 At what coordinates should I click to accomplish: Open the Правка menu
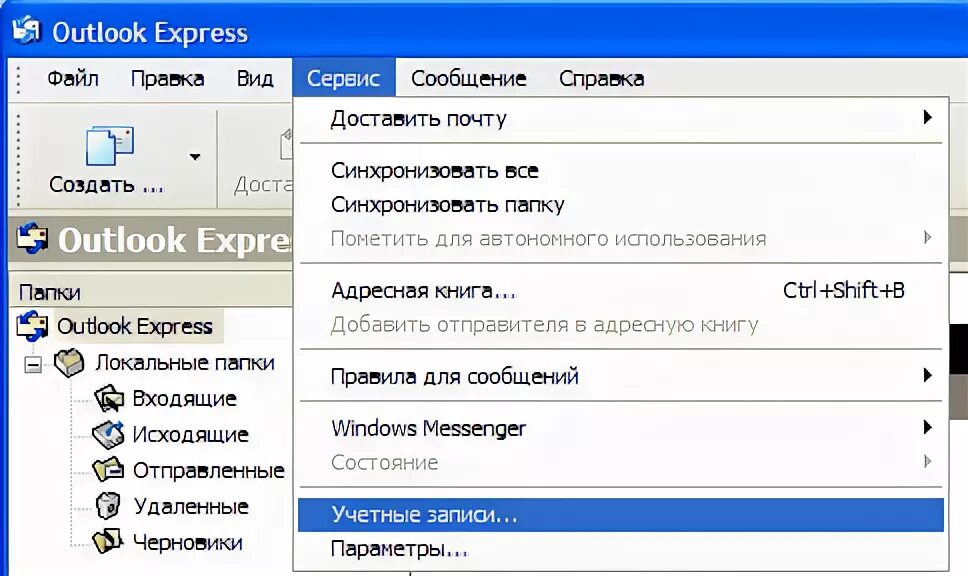tap(167, 78)
